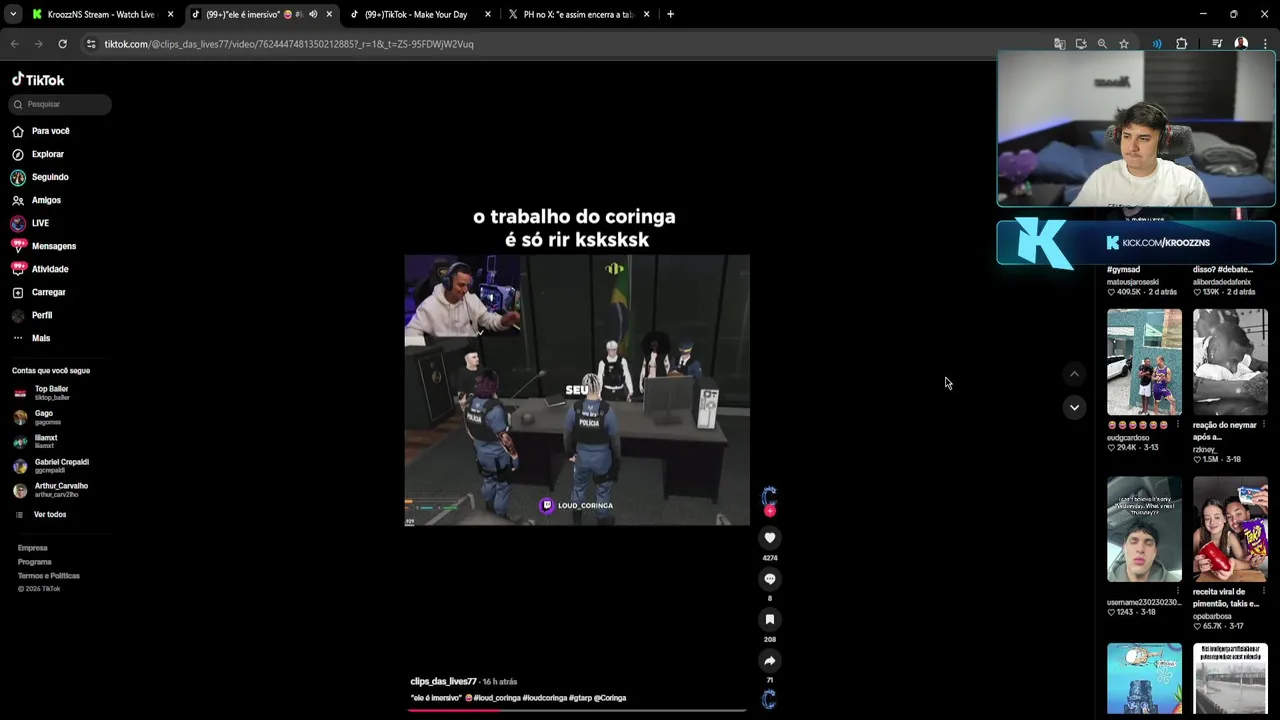Close the KroozzNS Stream tab
1280x720 pixels.
[x=170, y=14]
